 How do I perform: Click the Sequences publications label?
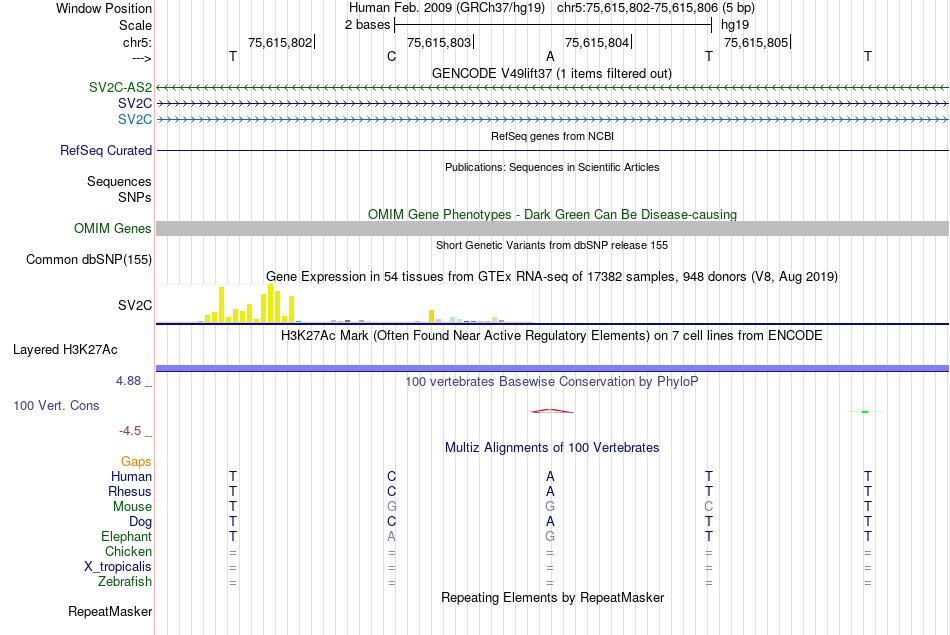pos(119,182)
